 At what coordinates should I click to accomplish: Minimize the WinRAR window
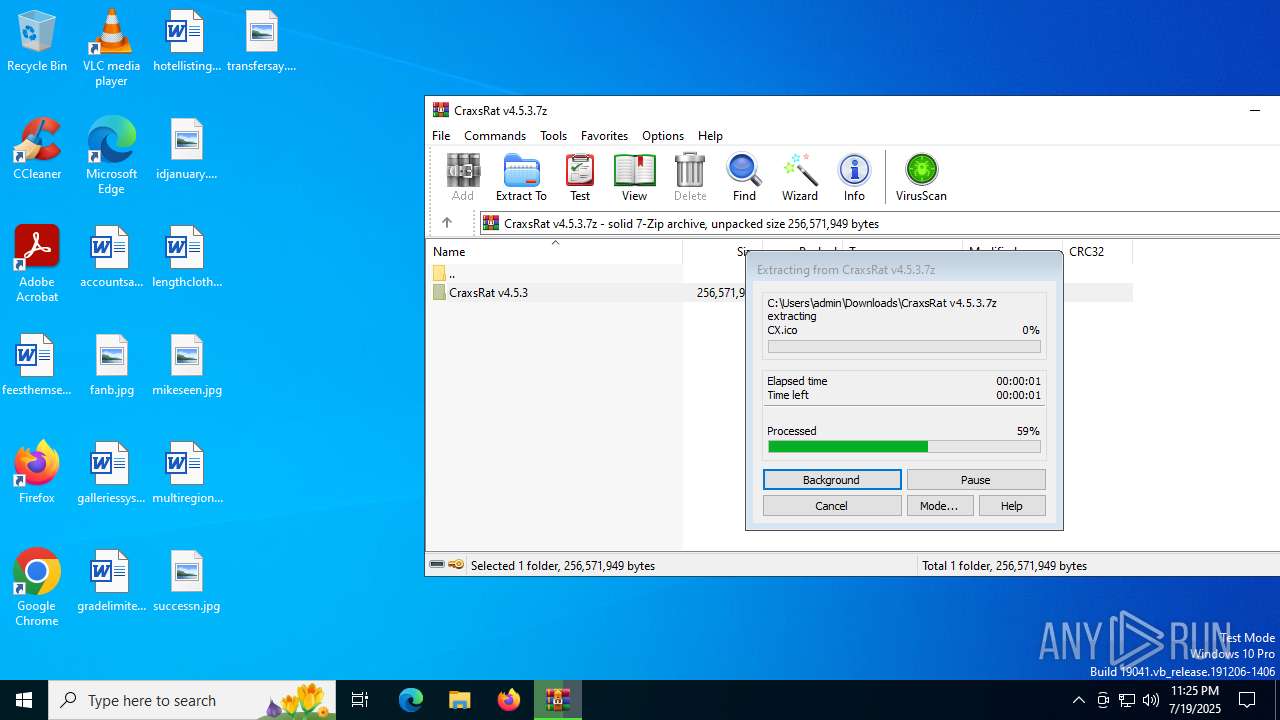(1255, 110)
